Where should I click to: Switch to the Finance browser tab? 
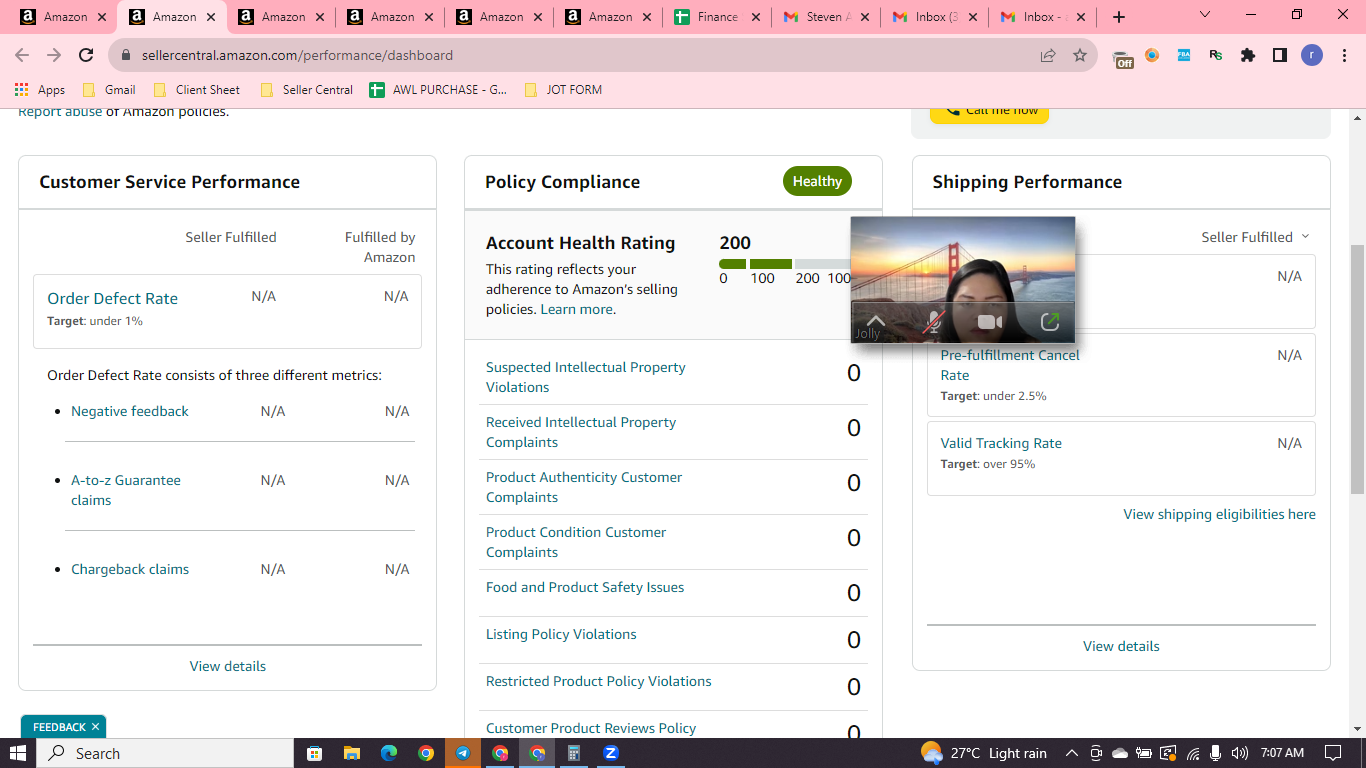716,17
